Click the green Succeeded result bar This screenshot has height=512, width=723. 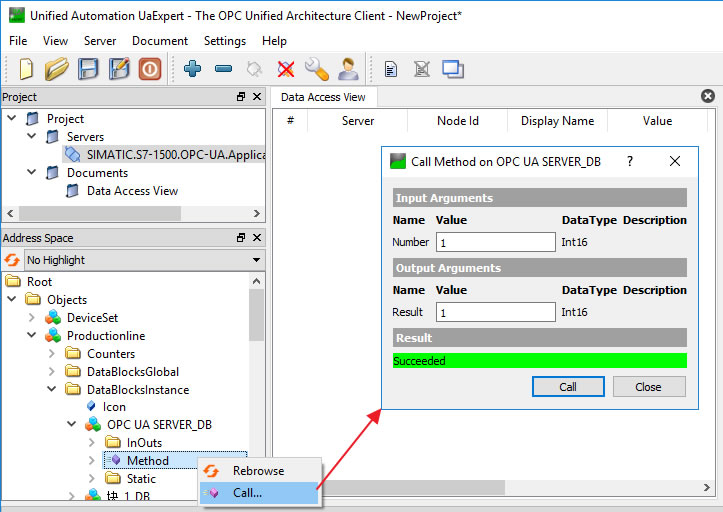(x=539, y=361)
